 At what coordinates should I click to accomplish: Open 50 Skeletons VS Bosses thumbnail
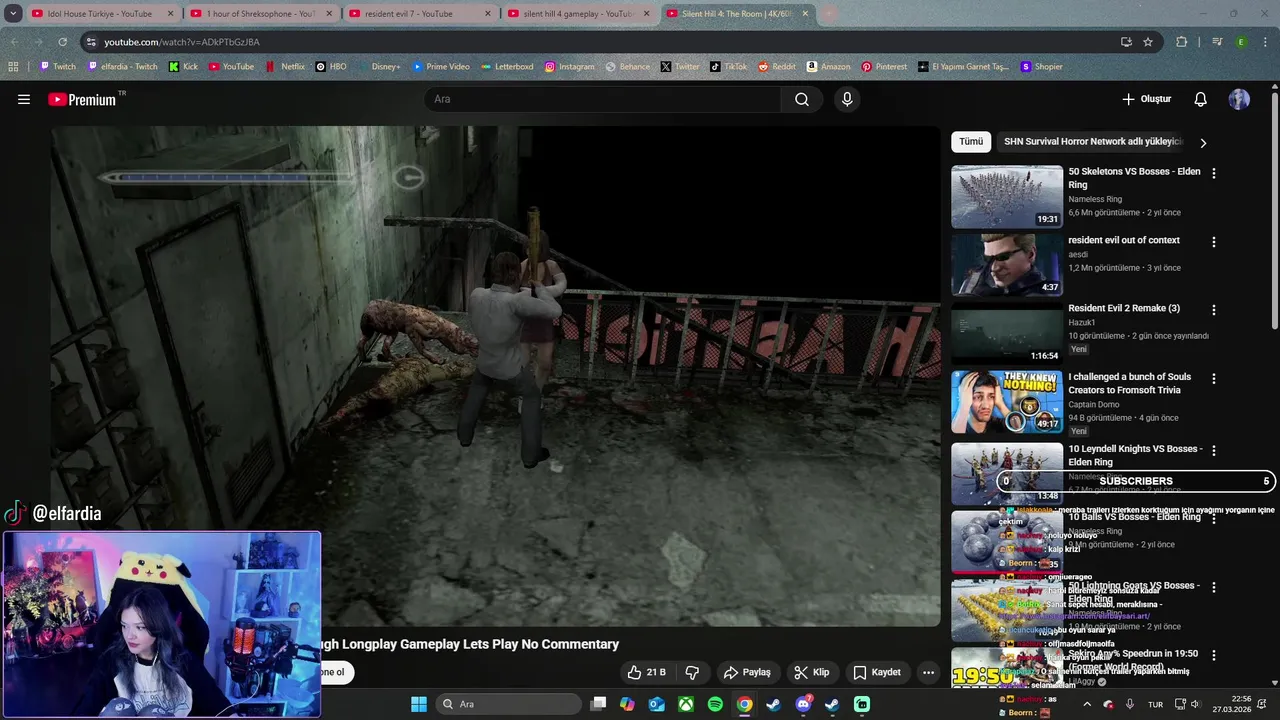[x=1007, y=197]
